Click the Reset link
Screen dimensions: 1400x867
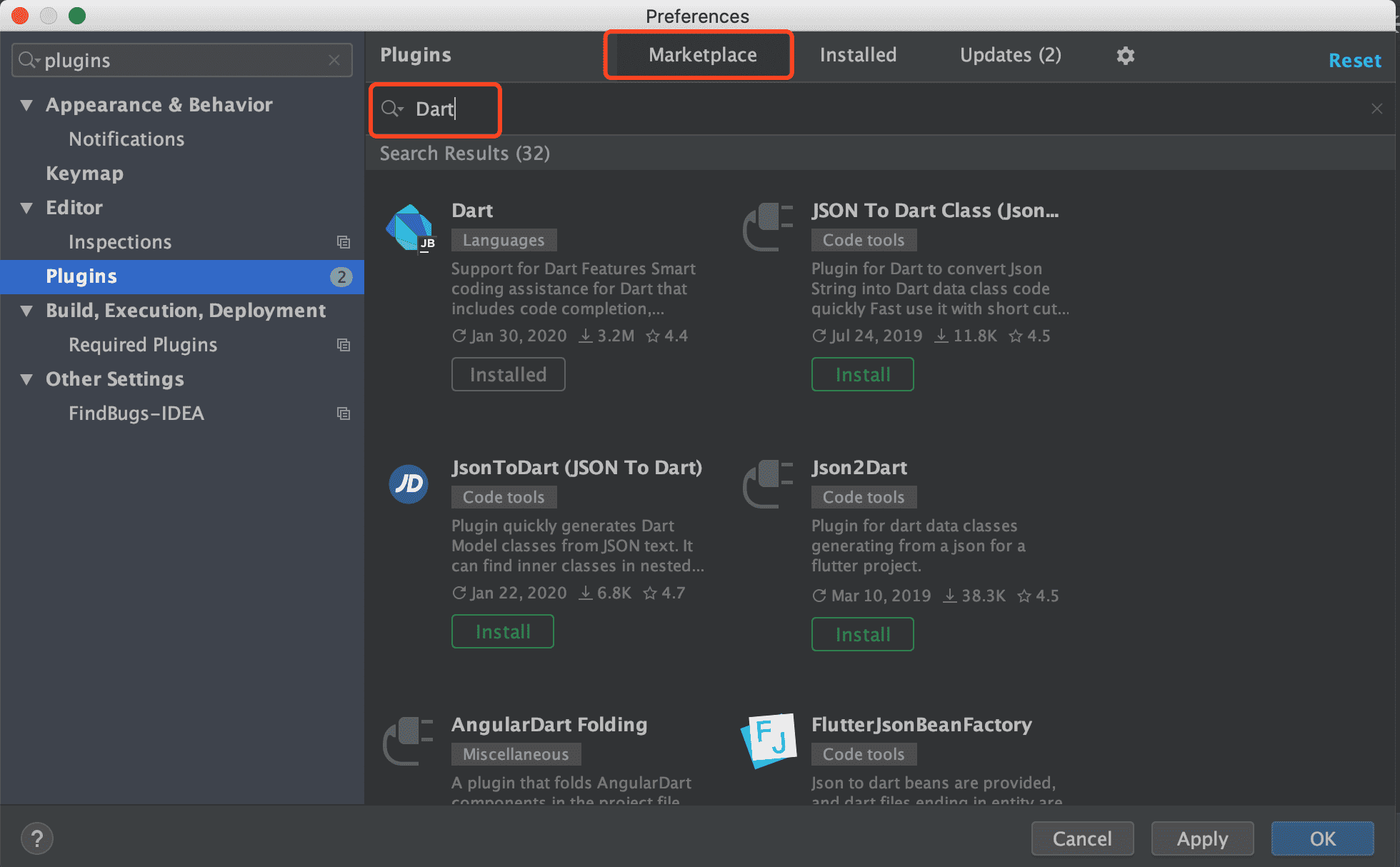click(x=1354, y=61)
